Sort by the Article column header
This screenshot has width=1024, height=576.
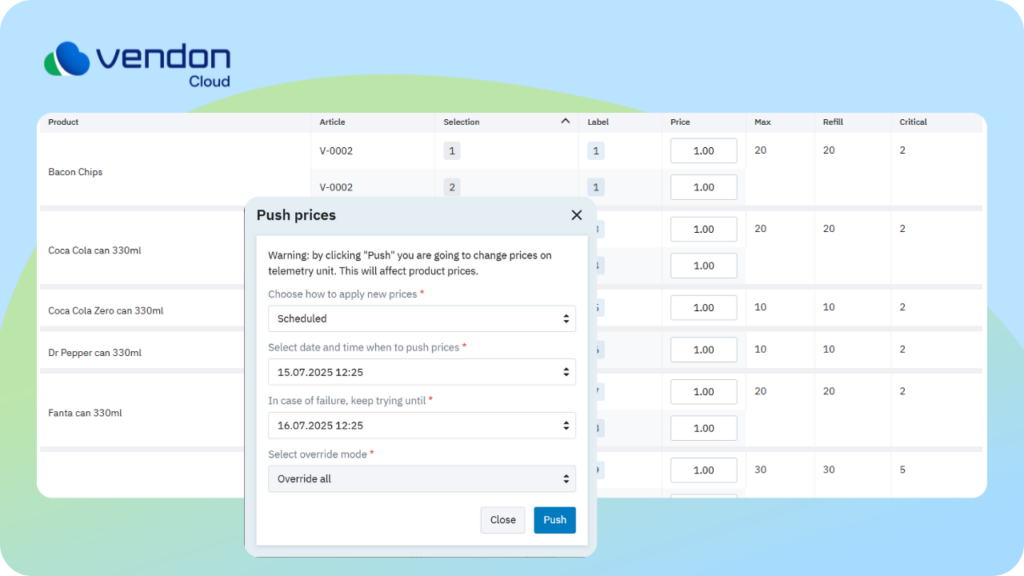point(332,122)
